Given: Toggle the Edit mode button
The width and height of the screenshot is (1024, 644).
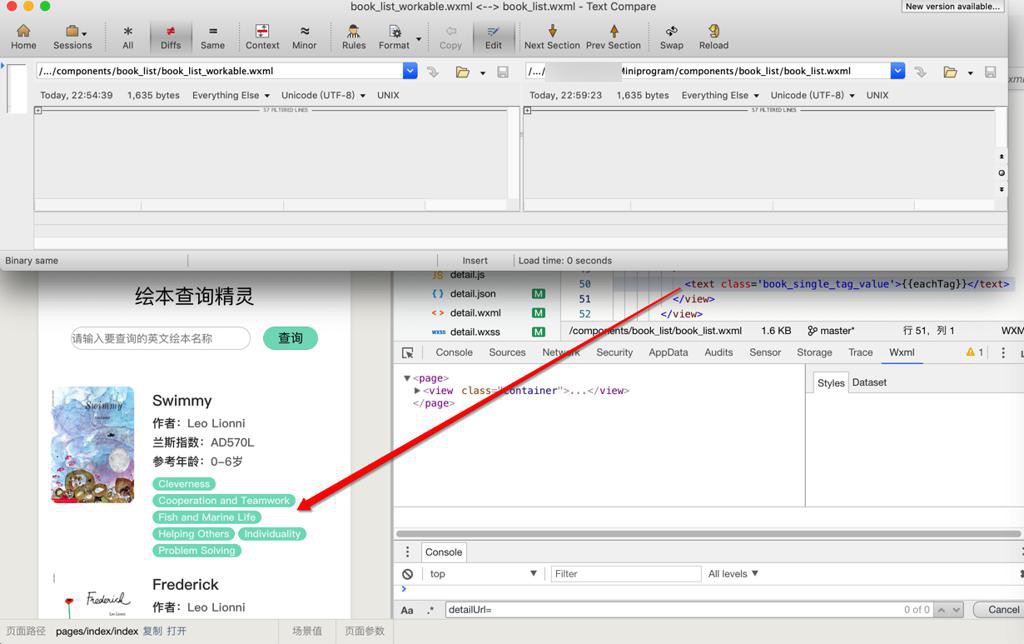Looking at the screenshot, I should (x=494, y=37).
